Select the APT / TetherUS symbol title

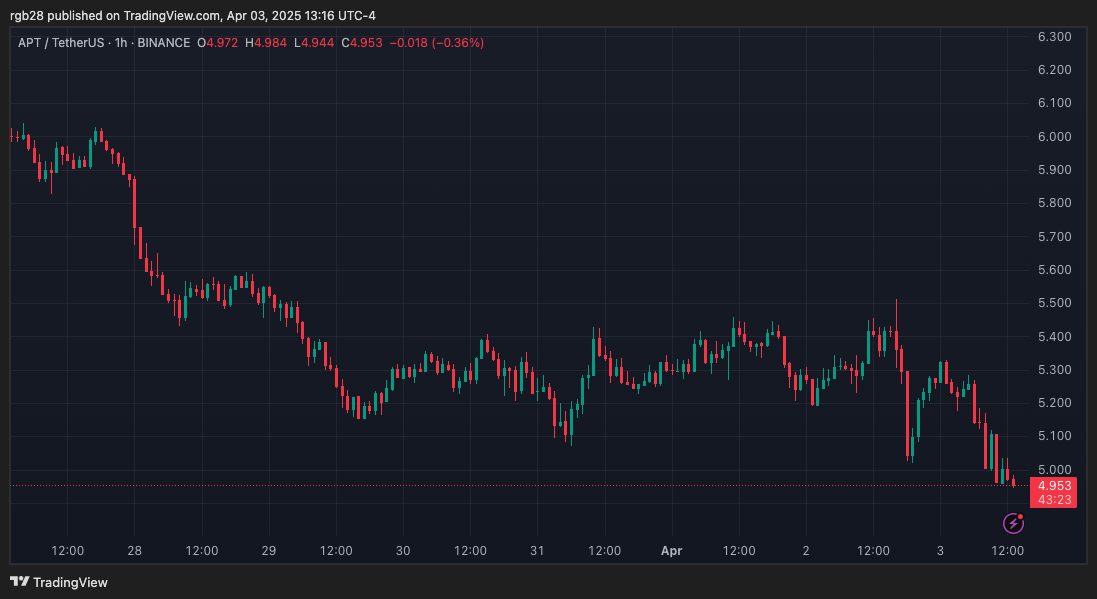pyautogui.click(x=62, y=43)
